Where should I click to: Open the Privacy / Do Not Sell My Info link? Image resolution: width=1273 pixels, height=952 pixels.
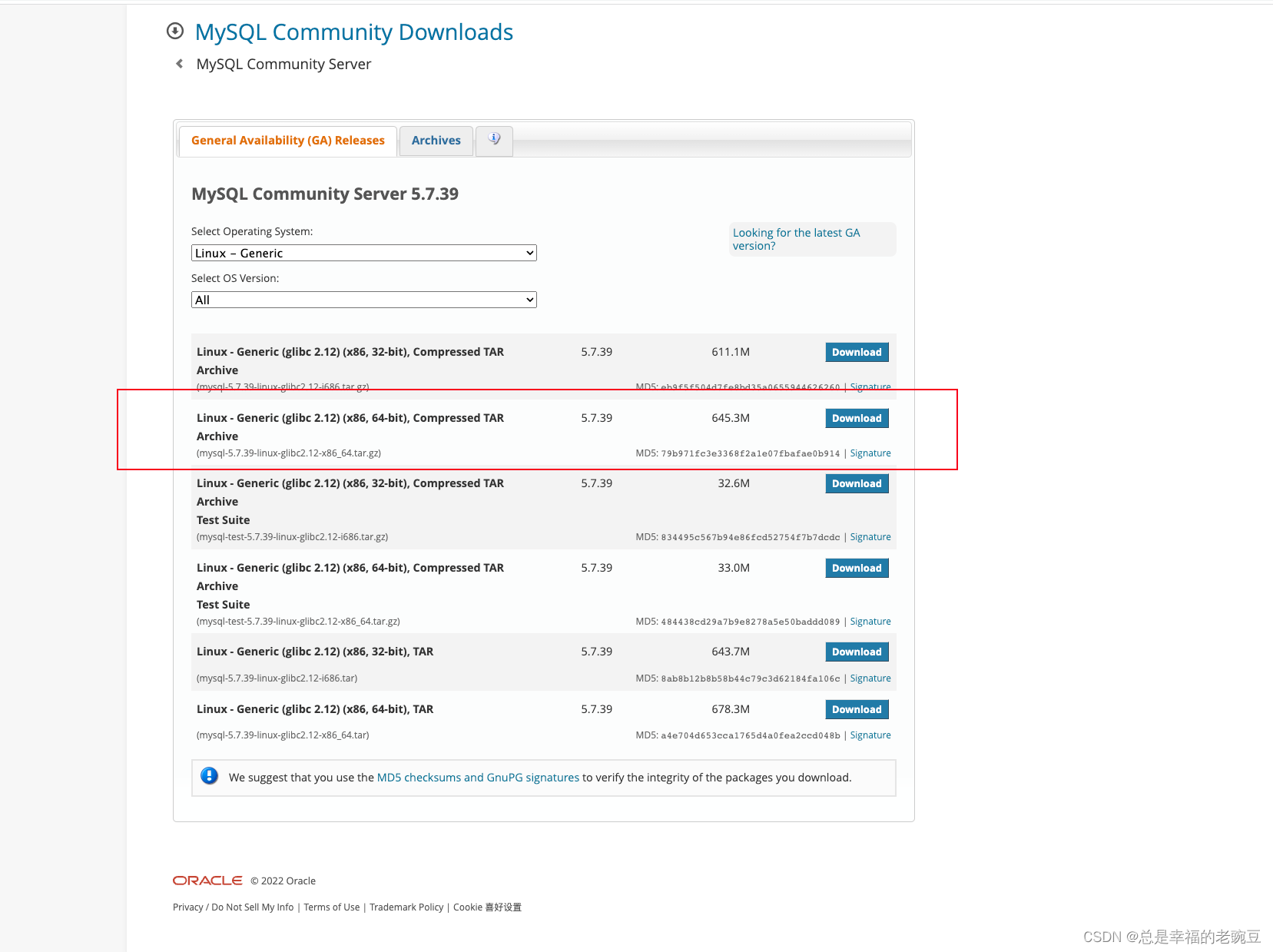234,907
